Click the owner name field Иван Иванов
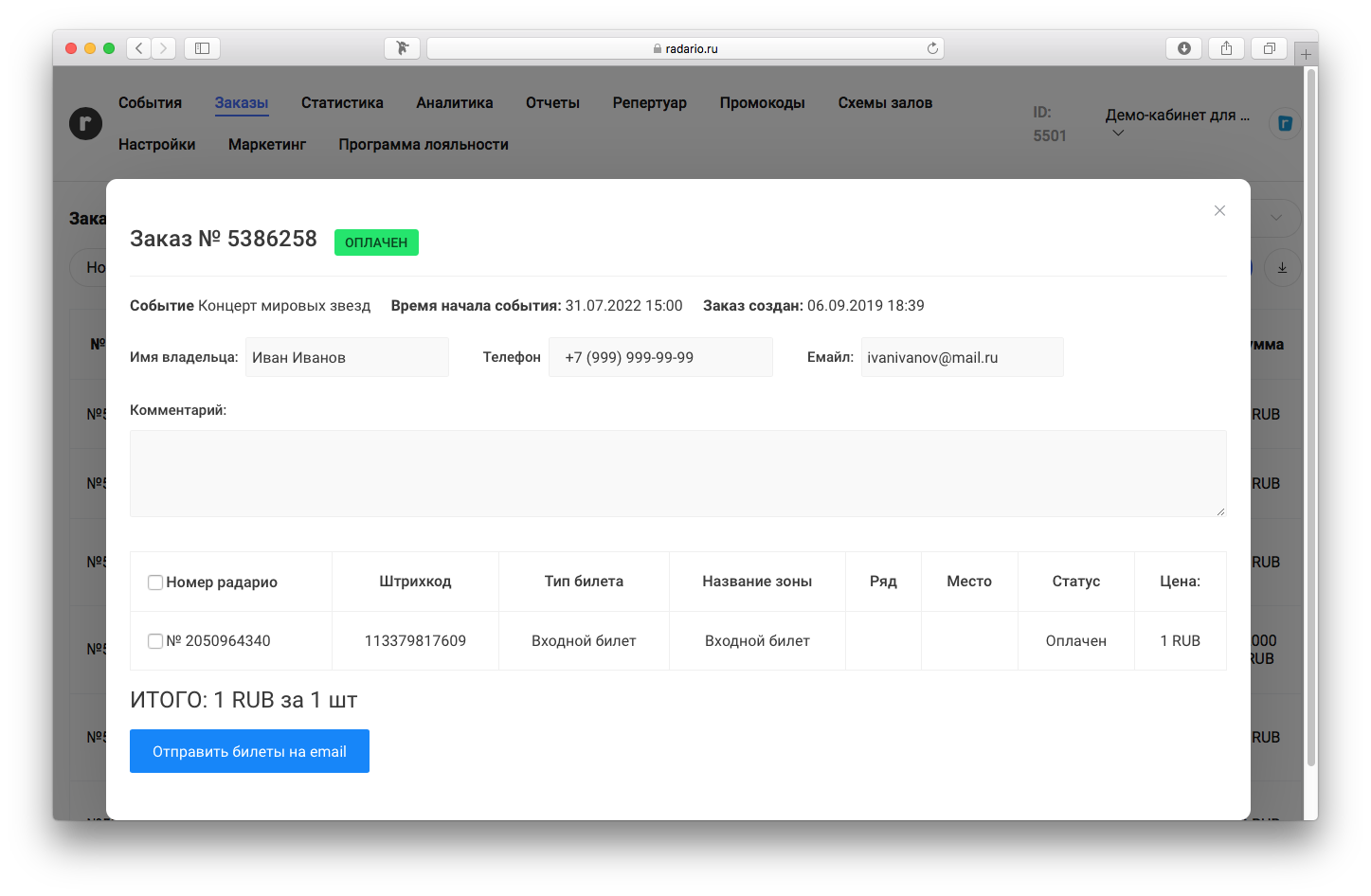The image size is (1371, 896). 347,357
